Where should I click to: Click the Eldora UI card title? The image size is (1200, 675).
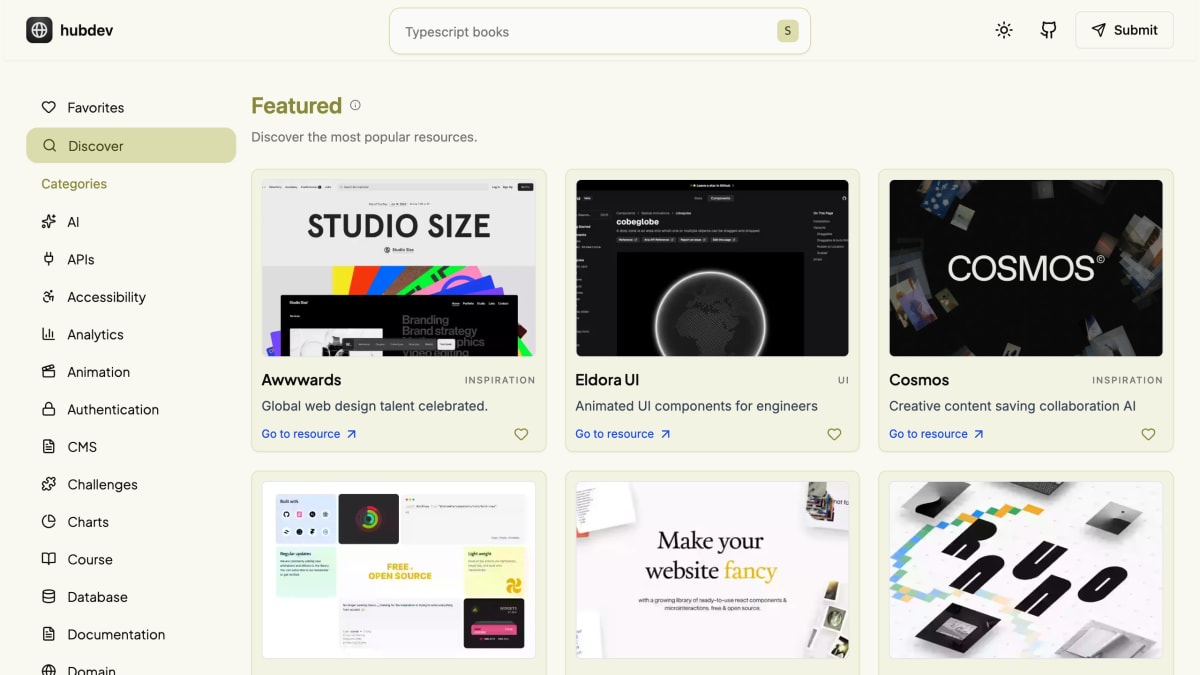607,380
